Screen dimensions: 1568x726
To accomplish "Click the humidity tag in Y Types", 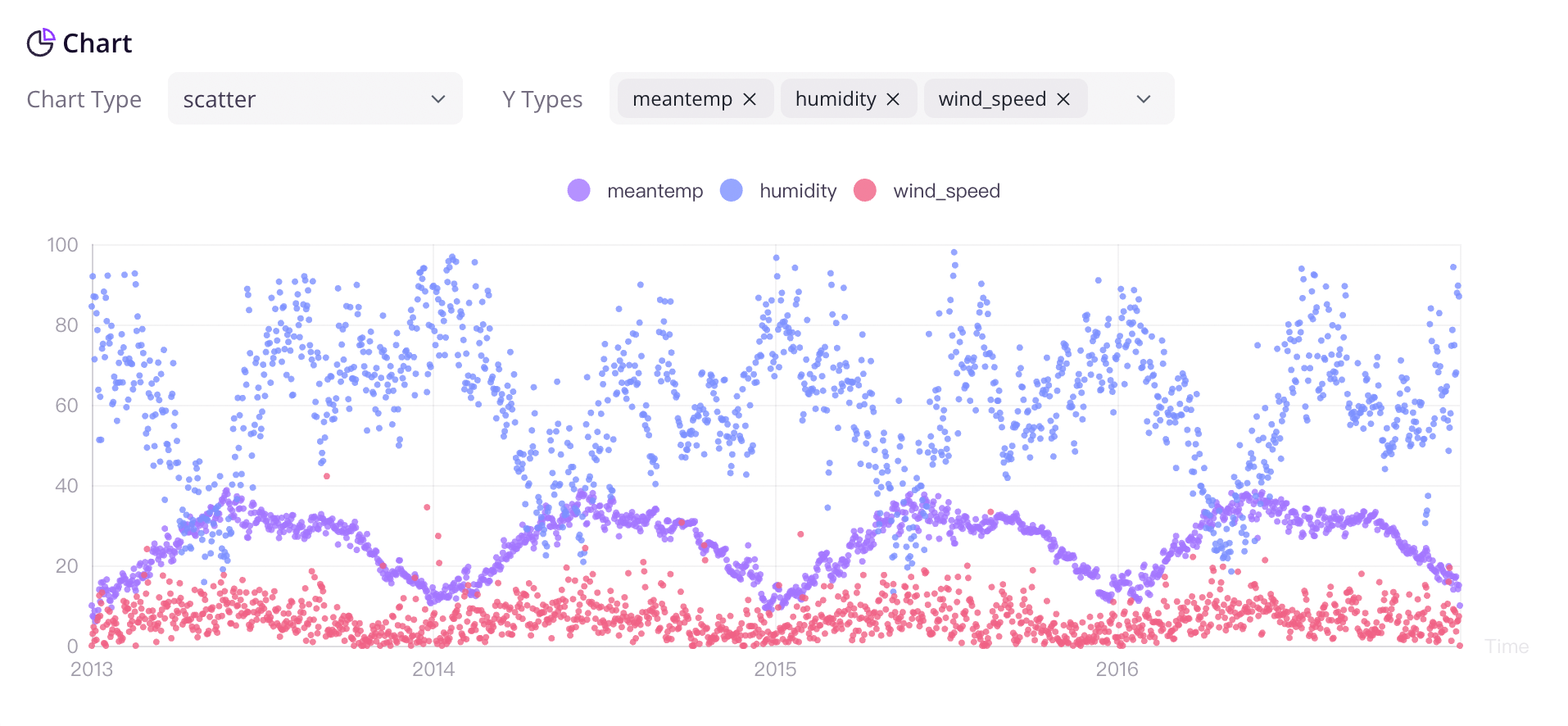I will click(x=835, y=99).
